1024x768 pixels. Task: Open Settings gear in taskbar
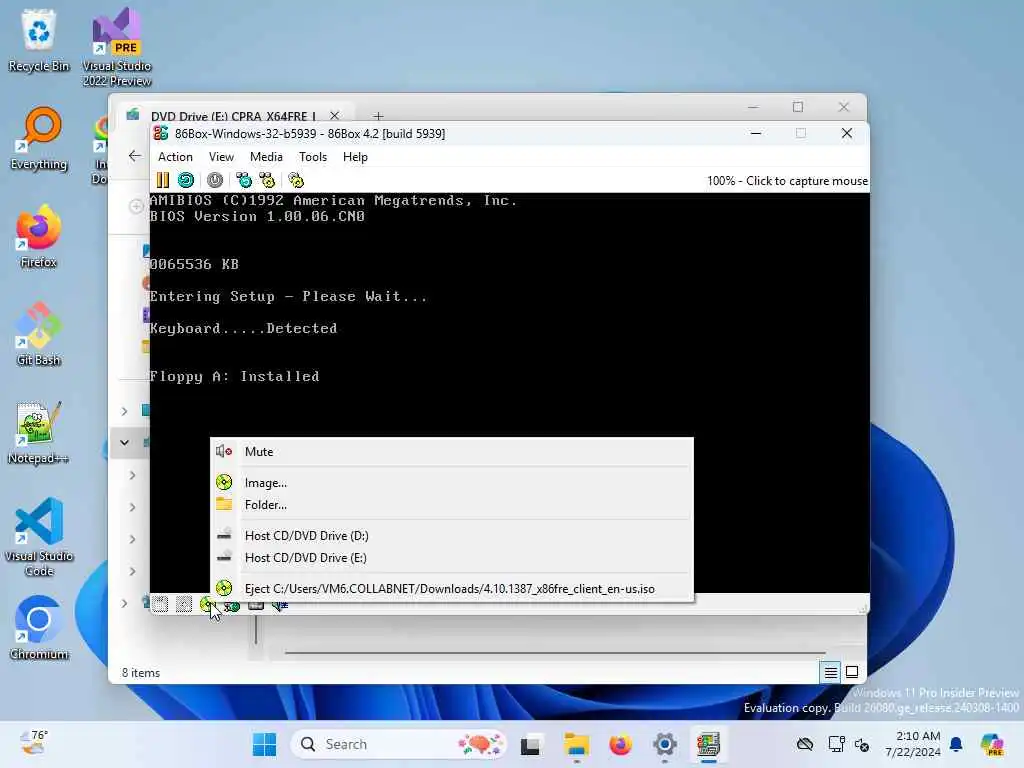(665, 744)
